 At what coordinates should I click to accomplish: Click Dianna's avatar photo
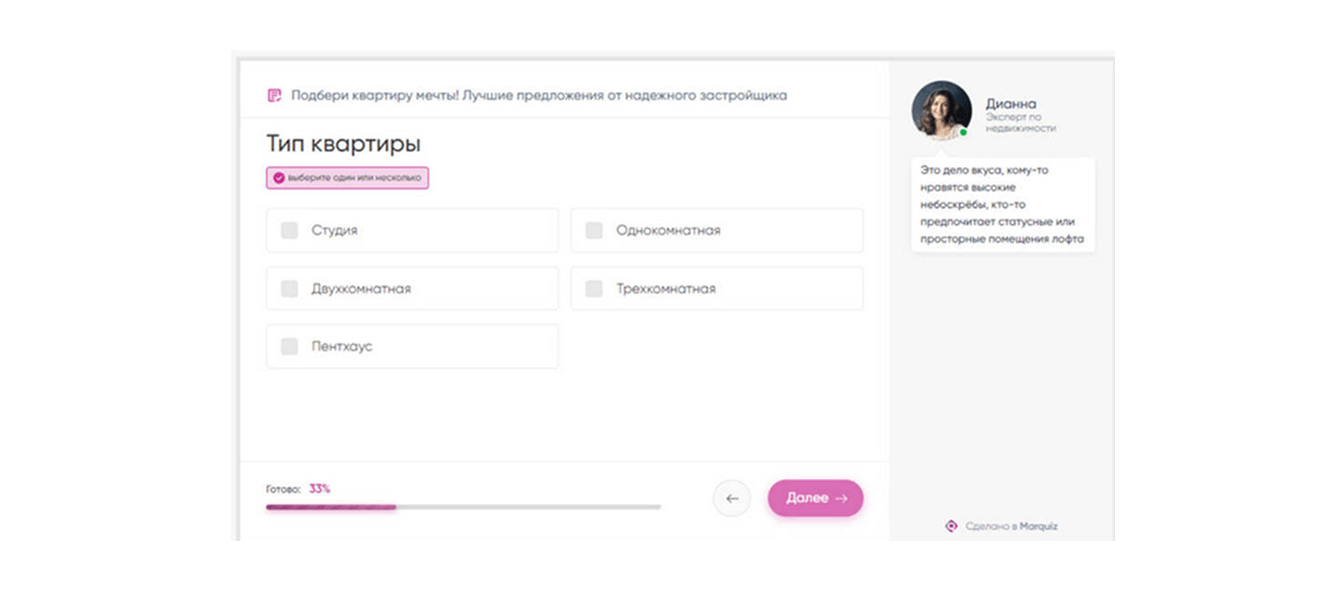tap(941, 110)
